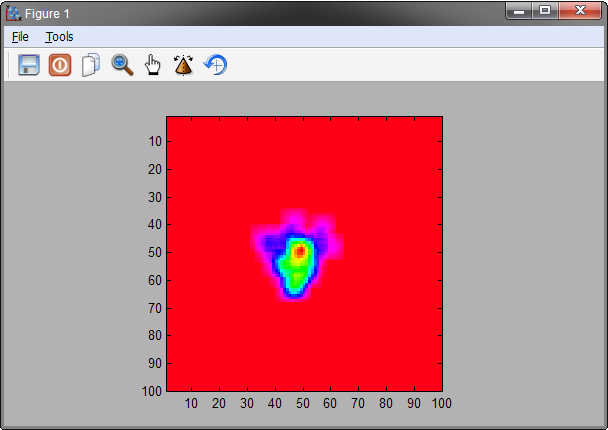
Task: Click the Figure 1 title text
Action: pos(47,14)
